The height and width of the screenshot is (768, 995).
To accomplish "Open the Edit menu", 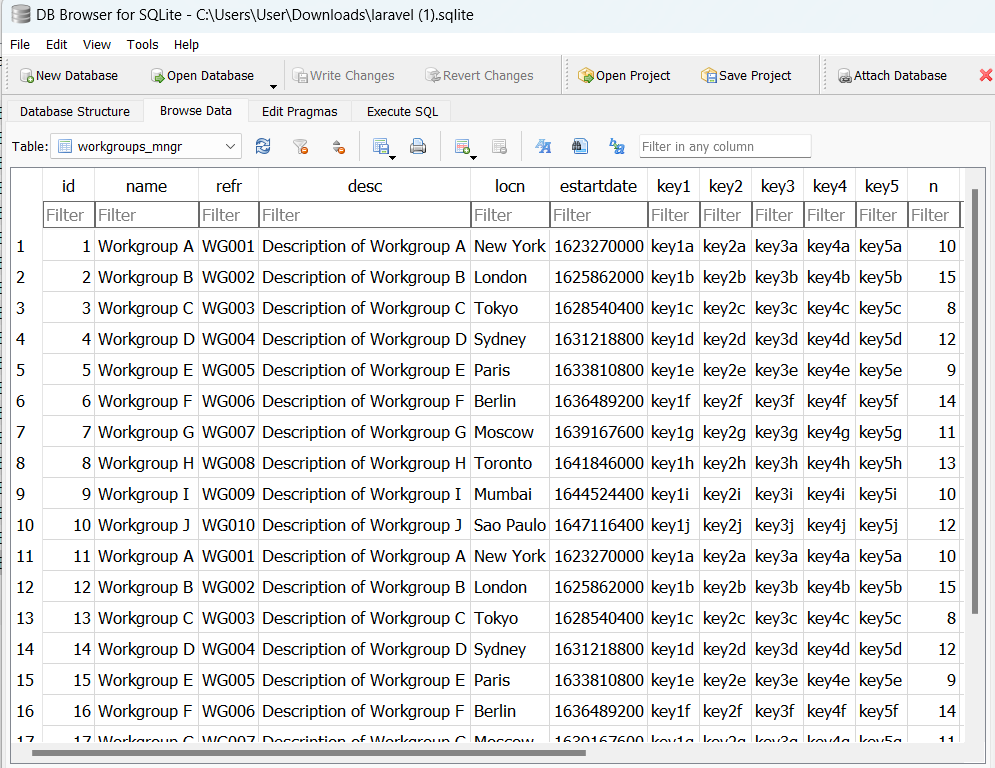I will pos(56,44).
